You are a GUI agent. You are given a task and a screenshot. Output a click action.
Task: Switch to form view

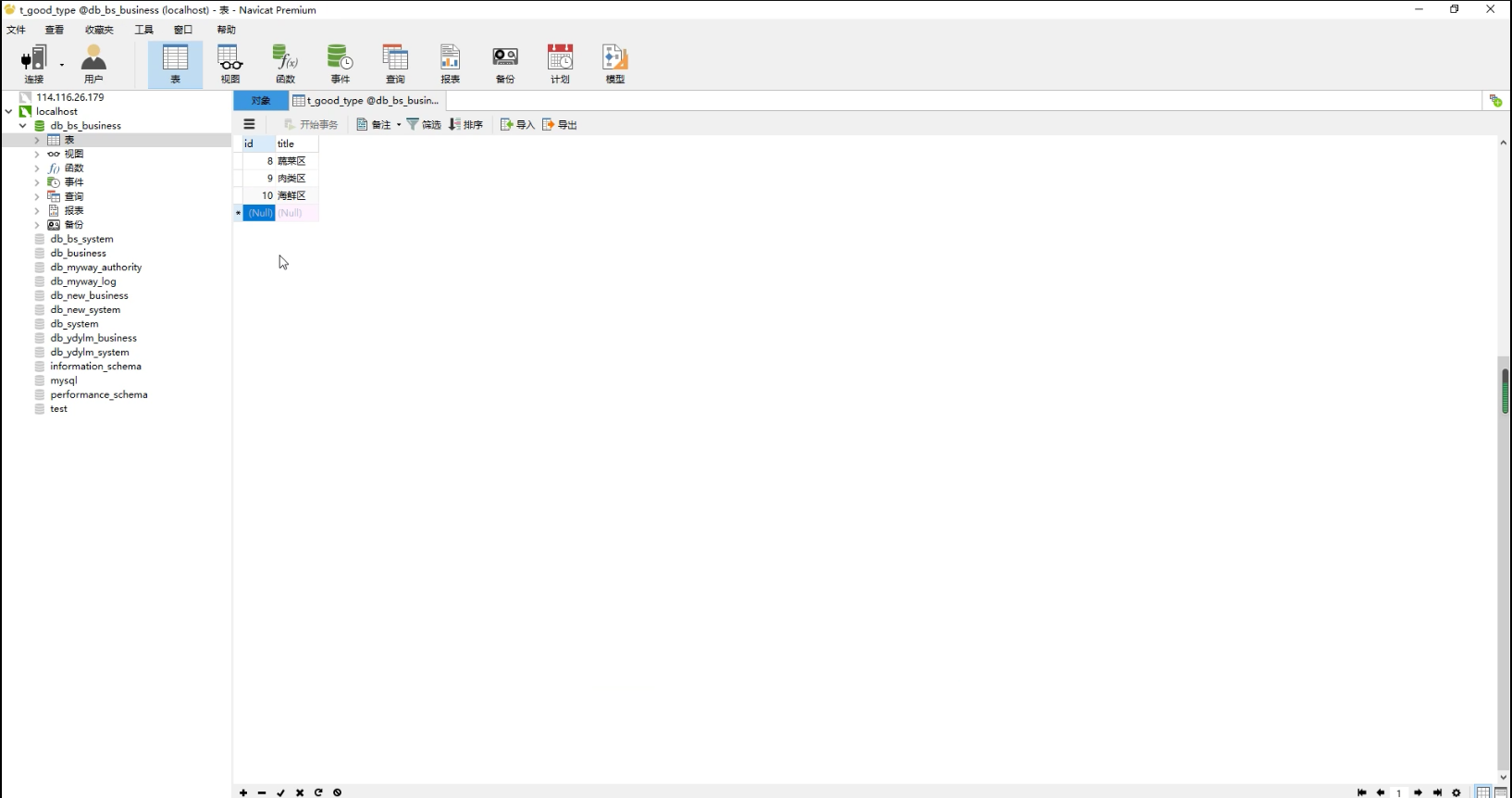tap(1501, 792)
